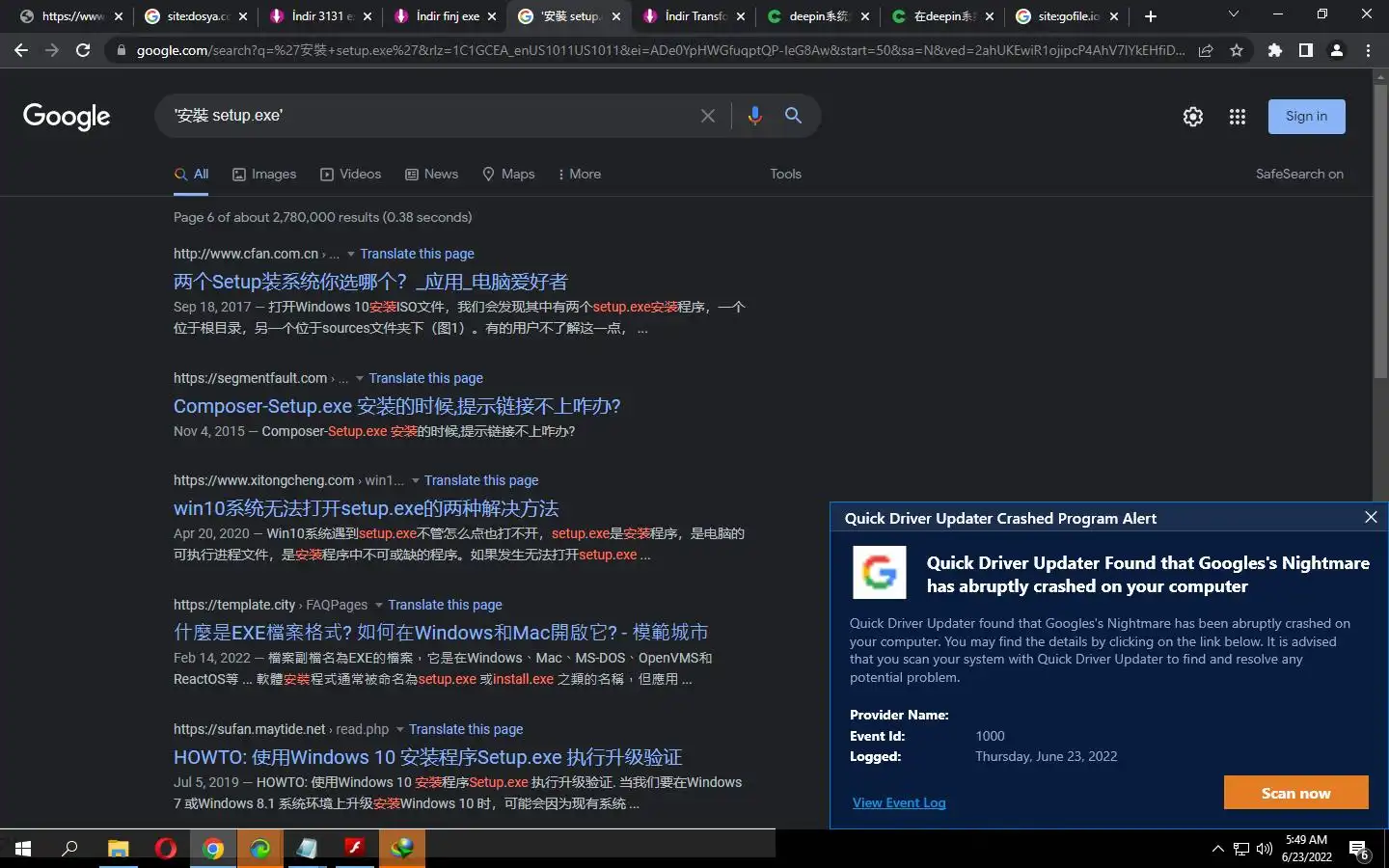1389x868 pixels.
Task: Toggle the Chrome side panel icon
Action: coord(1306,50)
